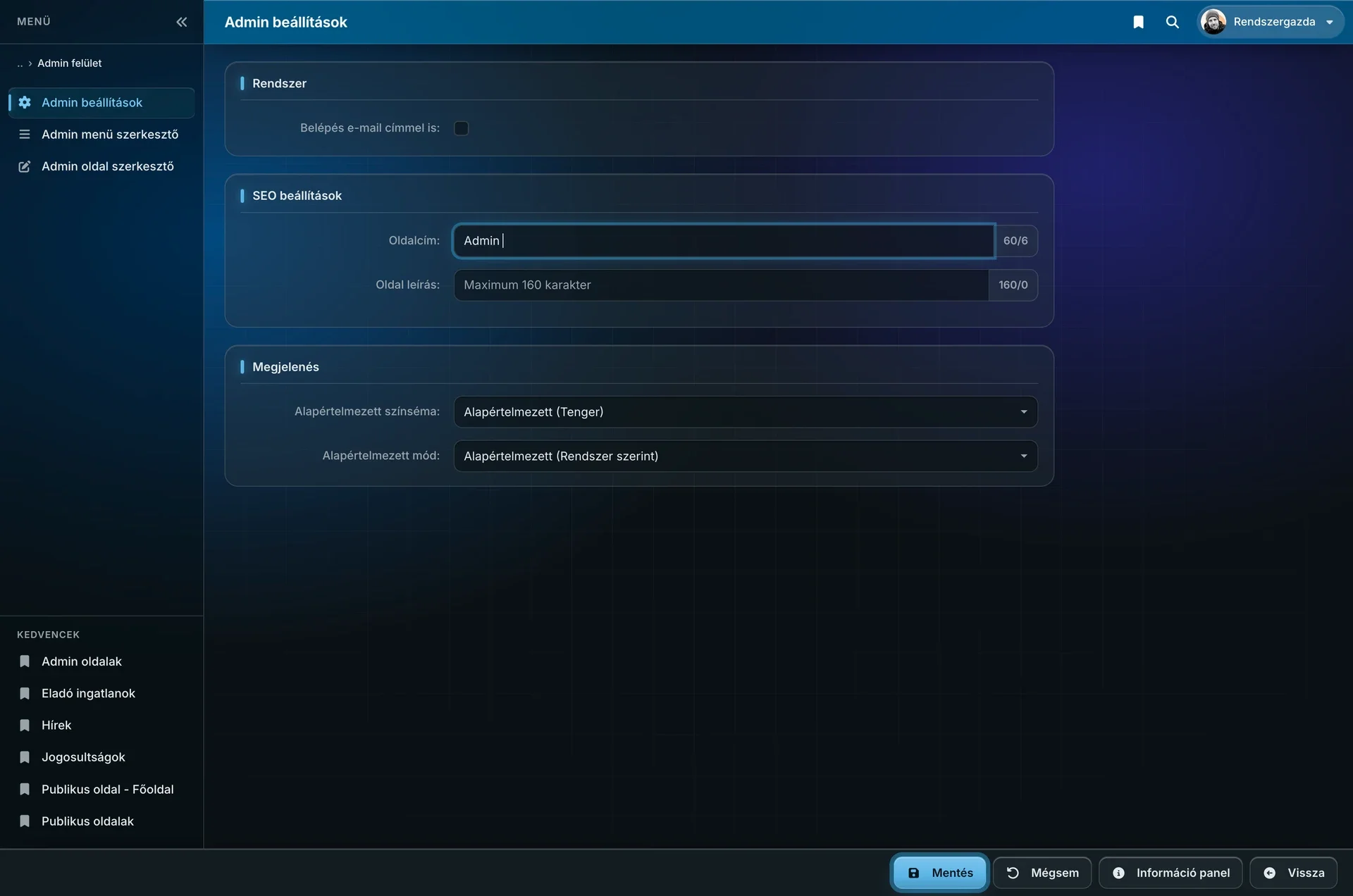
Task: Go to Admin felület breadcrumb
Action: coord(69,63)
